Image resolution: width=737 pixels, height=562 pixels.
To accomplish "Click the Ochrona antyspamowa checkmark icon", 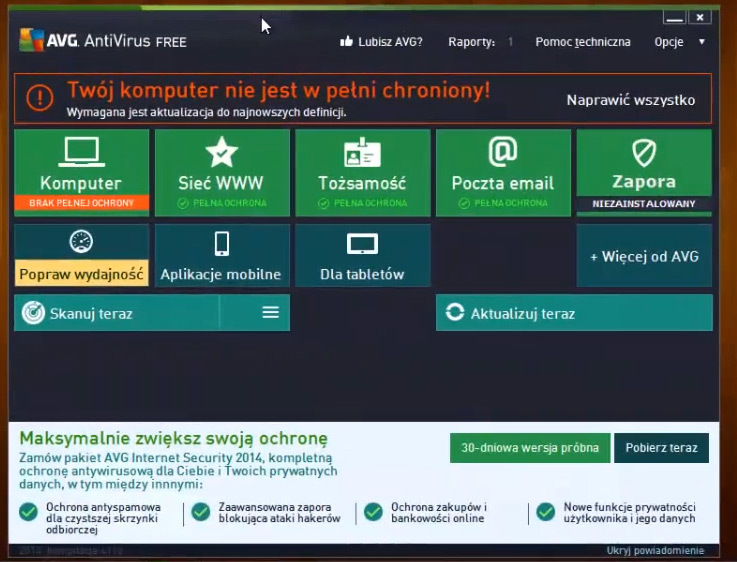I will (x=29, y=512).
